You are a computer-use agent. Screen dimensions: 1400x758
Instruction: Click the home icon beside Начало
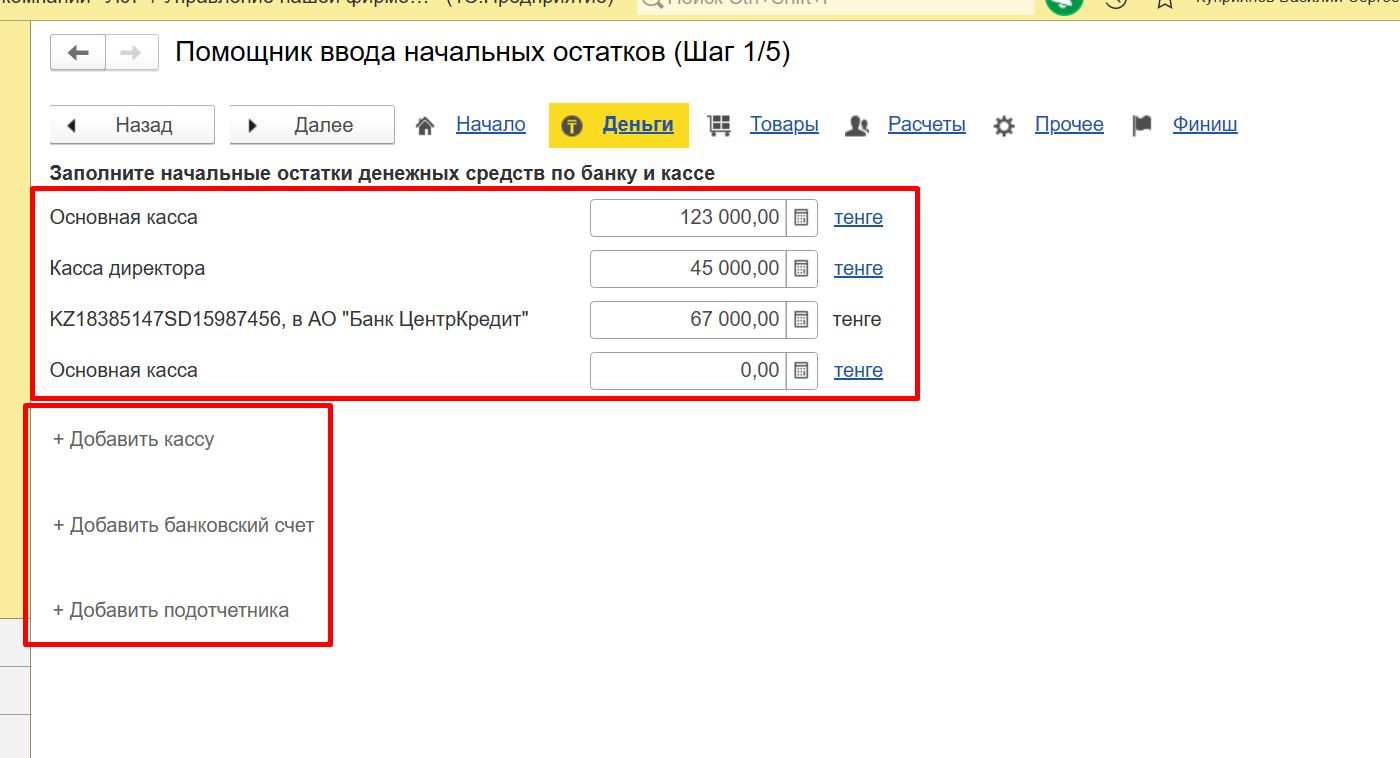pos(425,125)
